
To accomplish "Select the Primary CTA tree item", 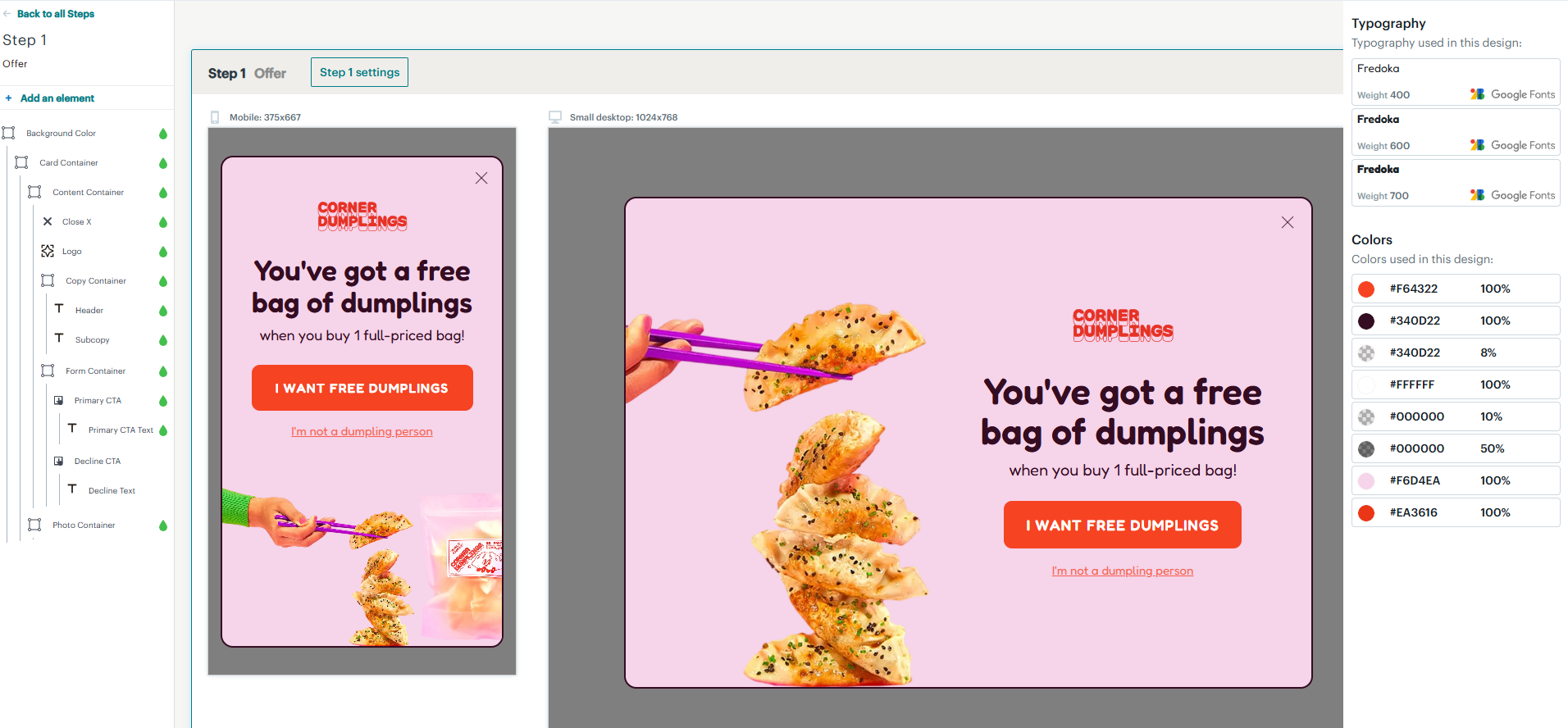I will (x=98, y=400).
